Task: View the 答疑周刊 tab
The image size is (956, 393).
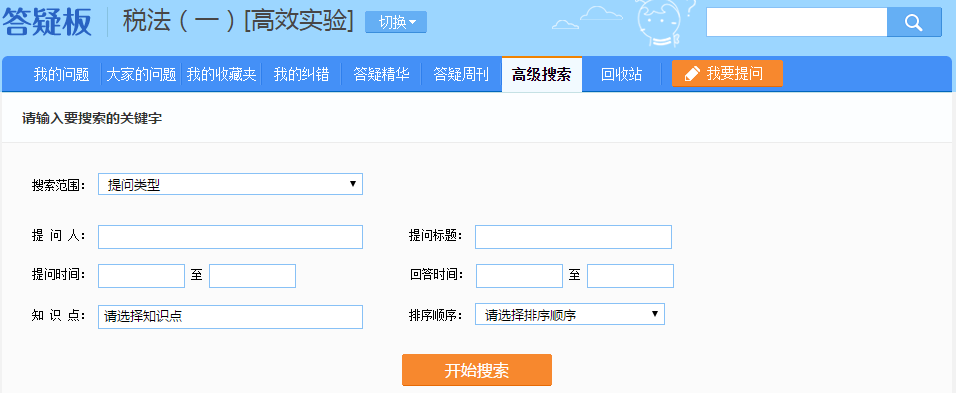Action: tap(461, 75)
